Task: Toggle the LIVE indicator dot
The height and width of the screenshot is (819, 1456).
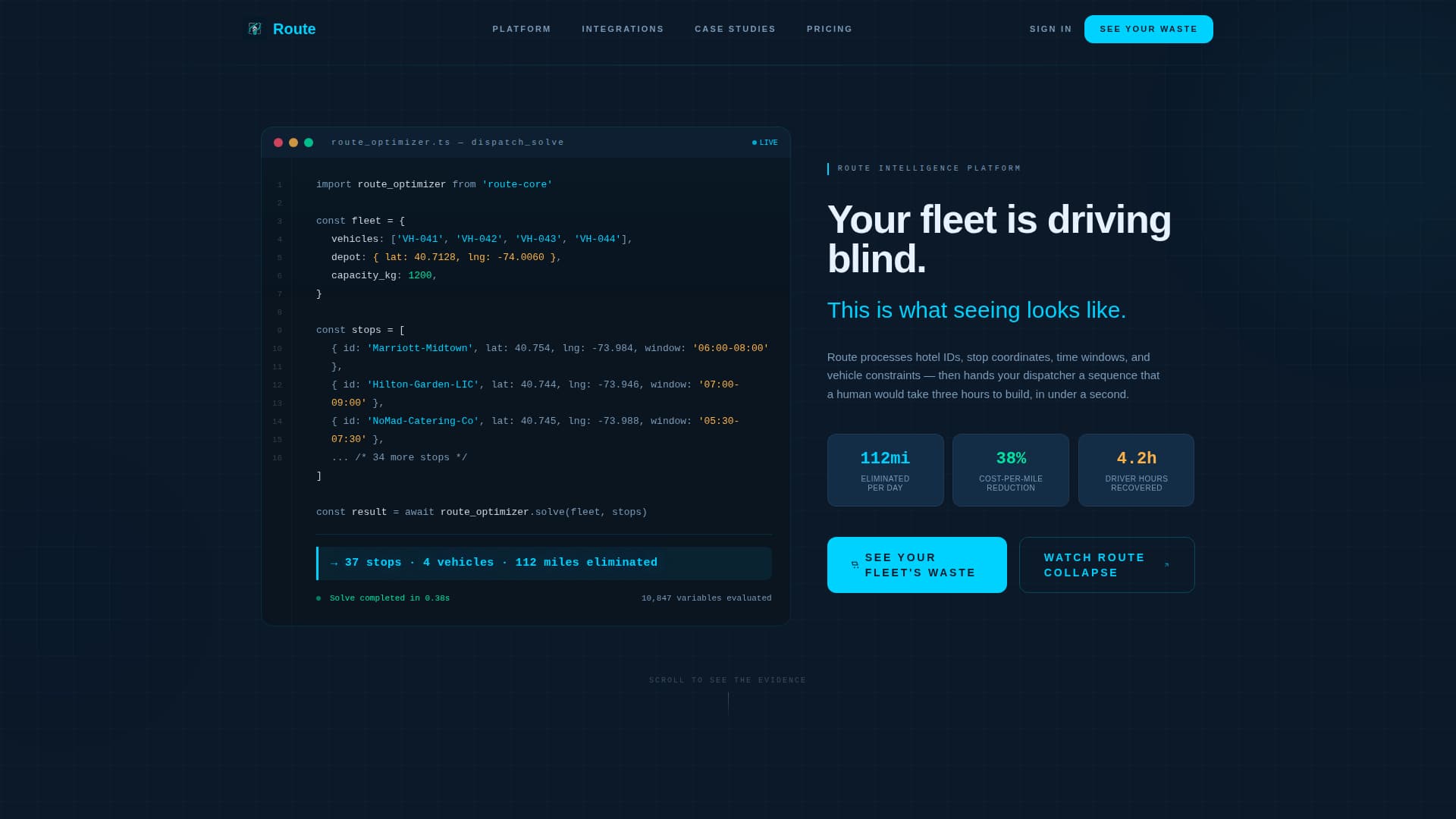Action: 753,142
